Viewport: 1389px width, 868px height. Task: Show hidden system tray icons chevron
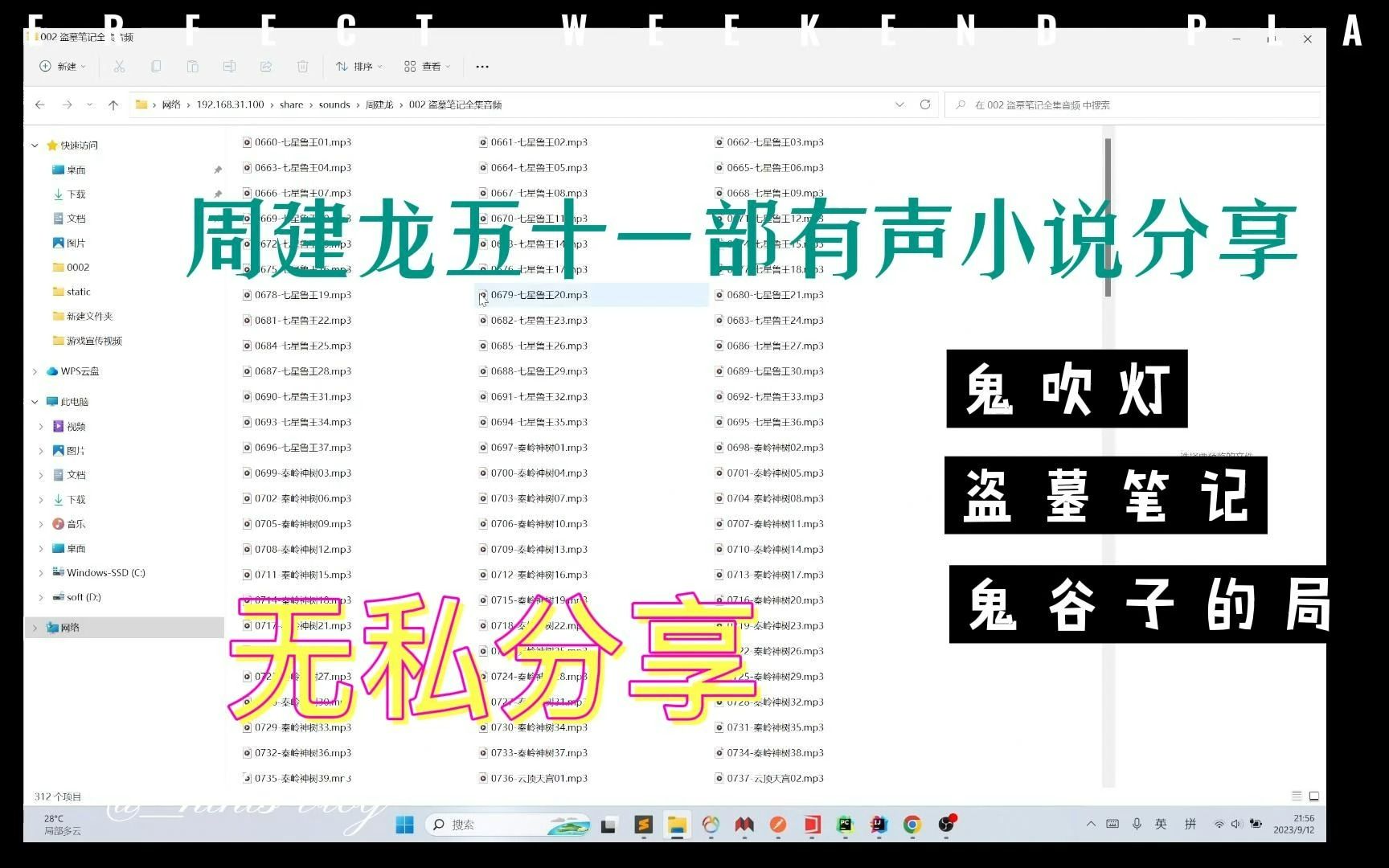[x=1091, y=824]
